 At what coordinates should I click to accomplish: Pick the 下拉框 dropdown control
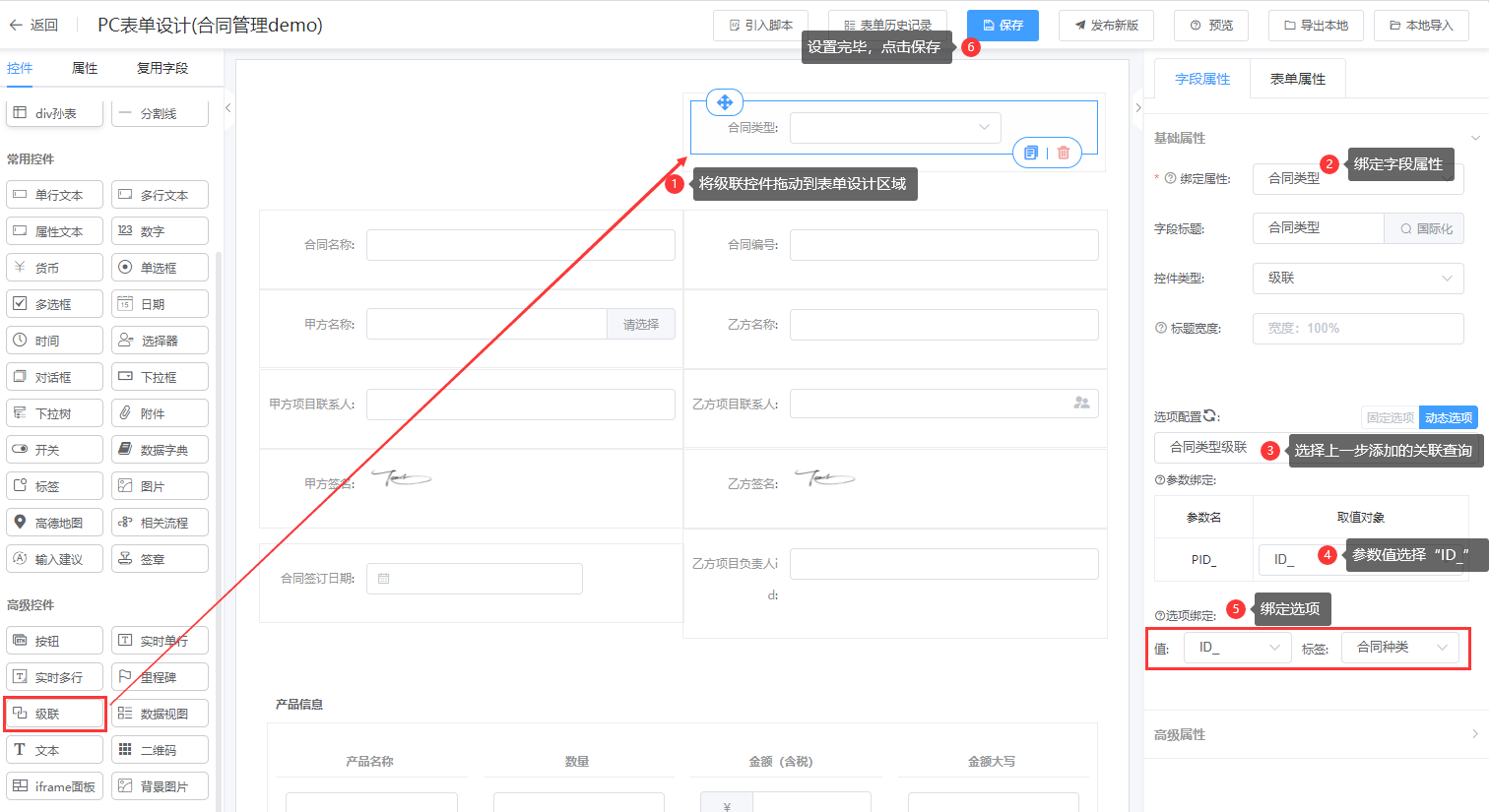pos(160,377)
